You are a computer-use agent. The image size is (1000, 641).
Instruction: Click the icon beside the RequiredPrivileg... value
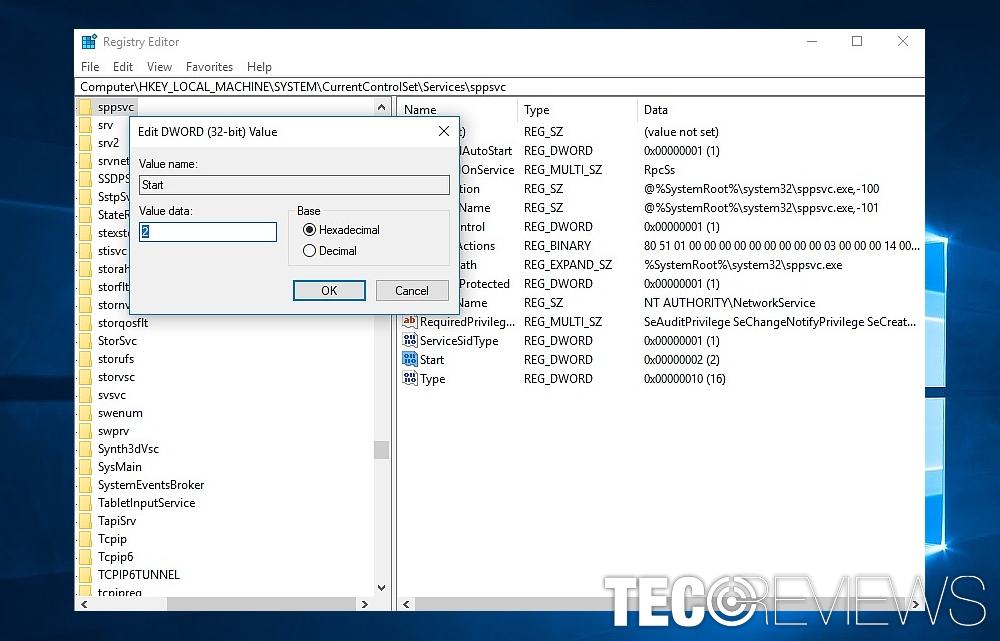tap(409, 321)
